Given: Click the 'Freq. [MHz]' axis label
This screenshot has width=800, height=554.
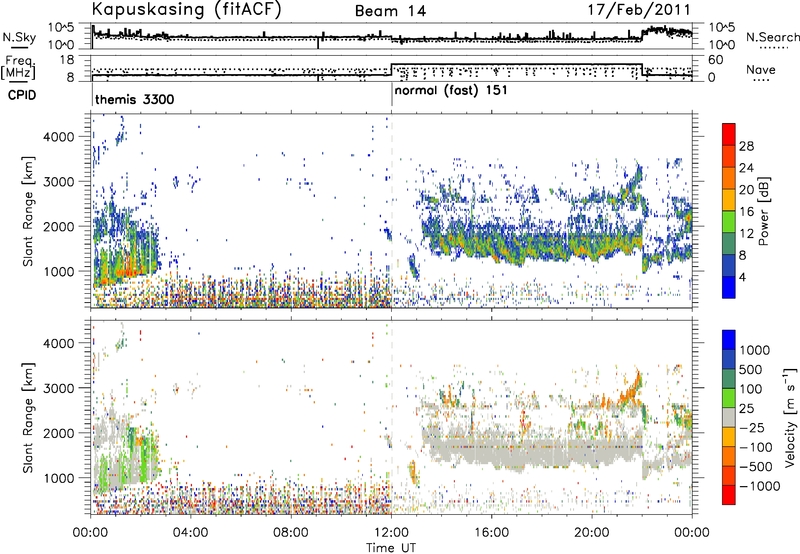Looking at the screenshot, I should point(18,67).
